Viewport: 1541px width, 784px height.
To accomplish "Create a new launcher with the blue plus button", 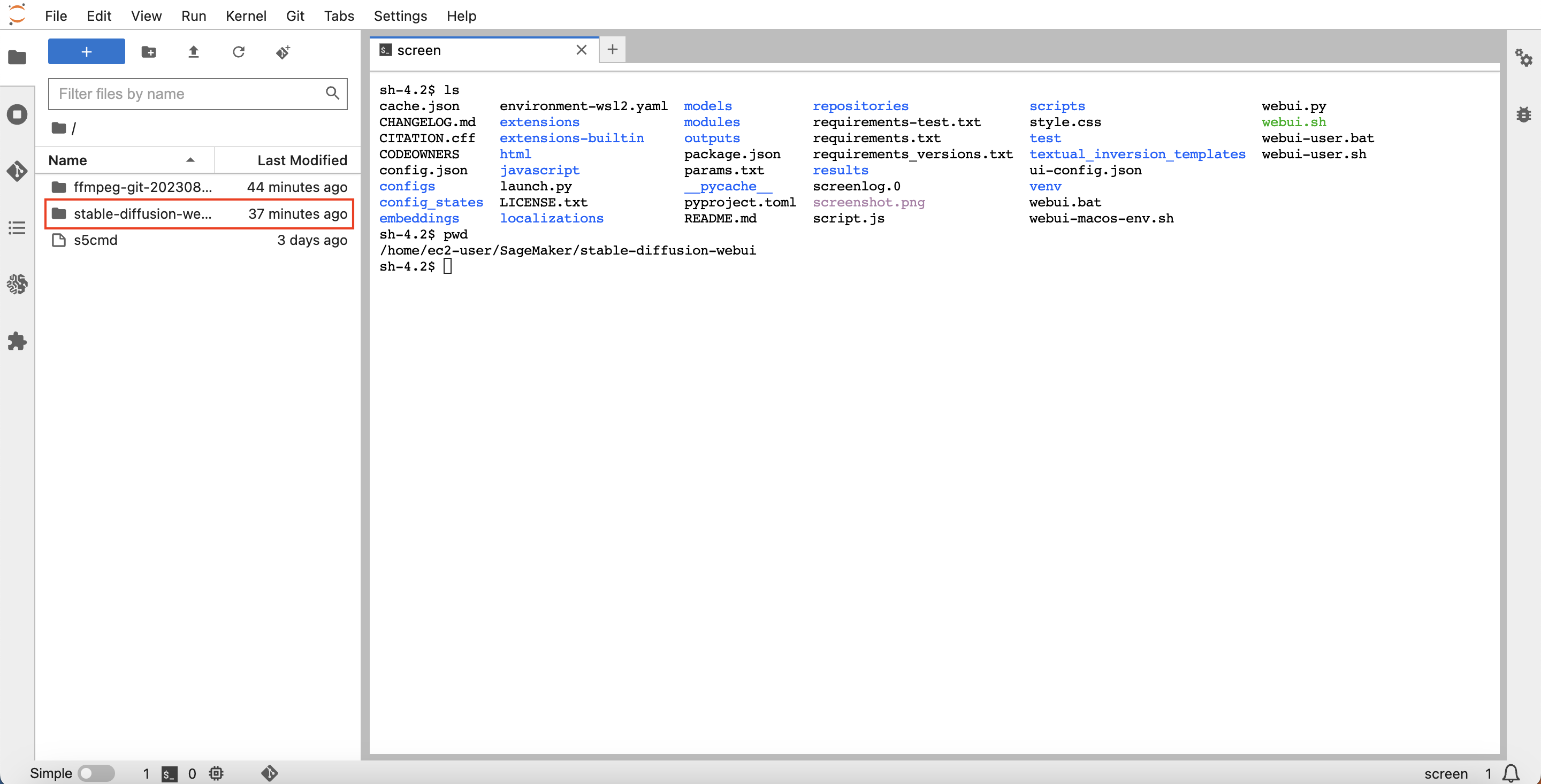I will (86, 51).
